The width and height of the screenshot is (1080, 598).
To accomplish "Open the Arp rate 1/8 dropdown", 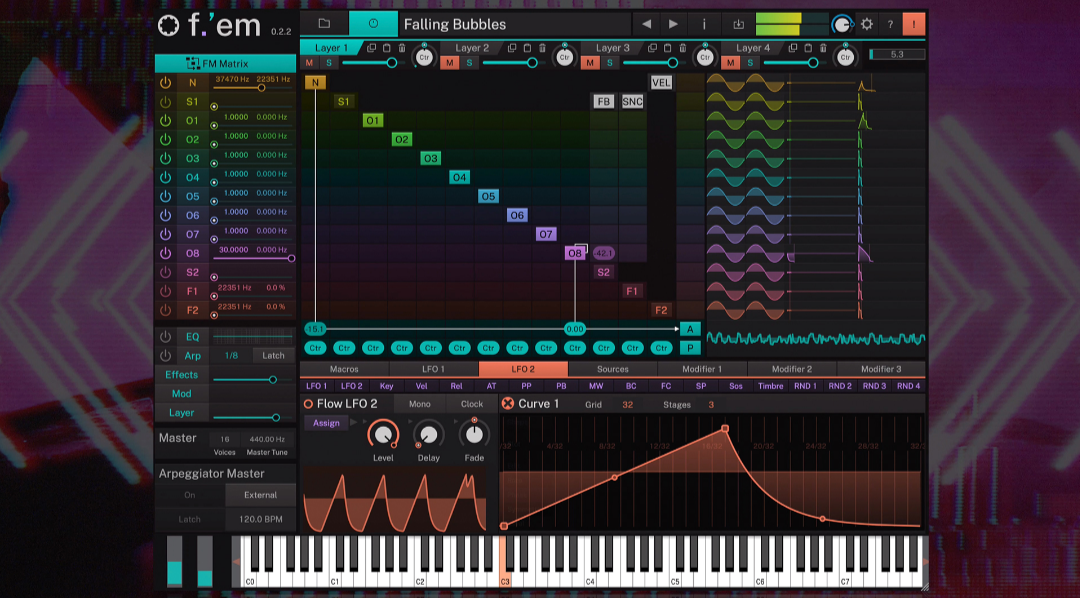I will click(231, 355).
